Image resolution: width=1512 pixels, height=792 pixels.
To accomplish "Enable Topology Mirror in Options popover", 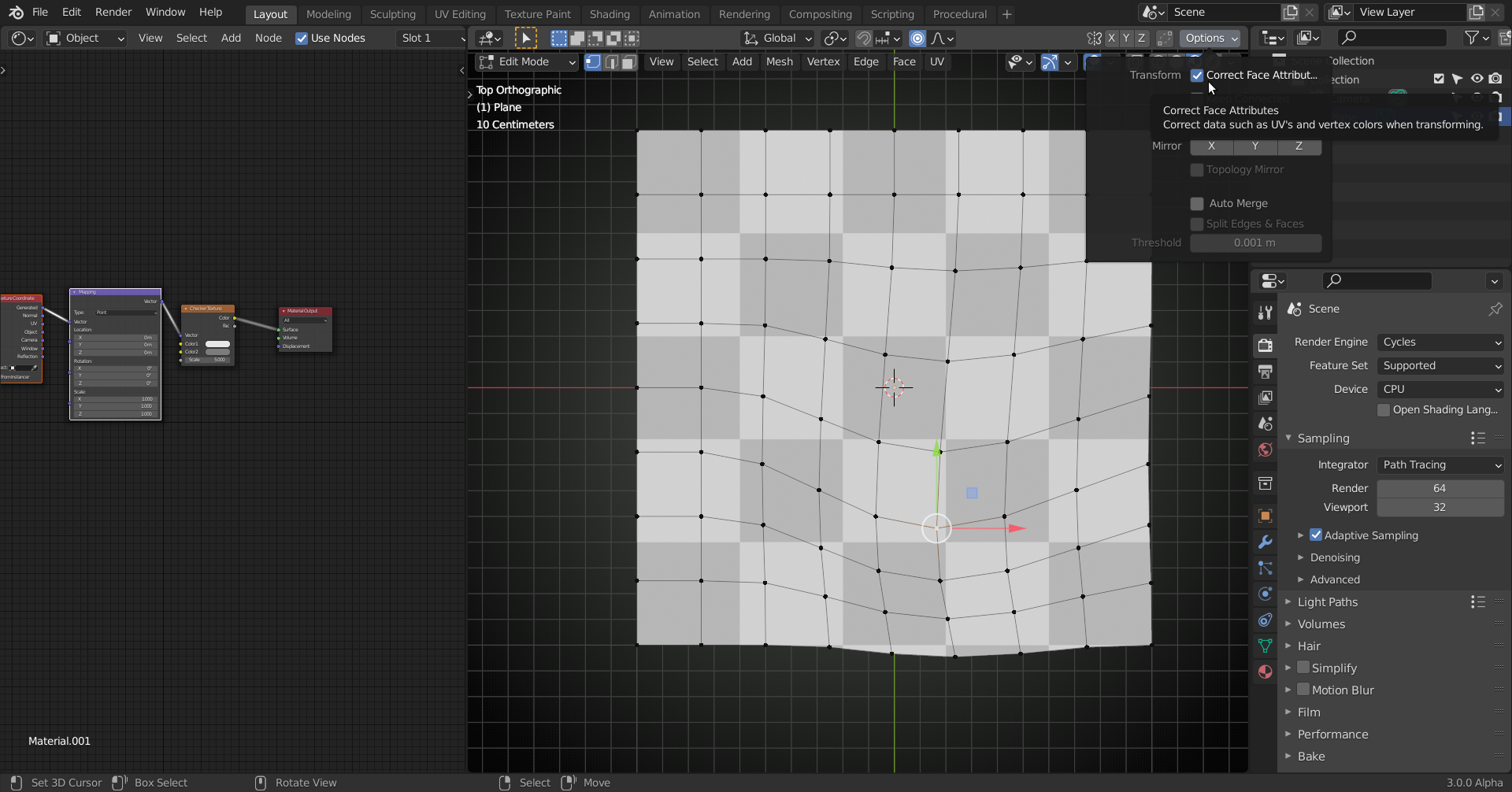I will pyautogui.click(x=1197, y=170).
